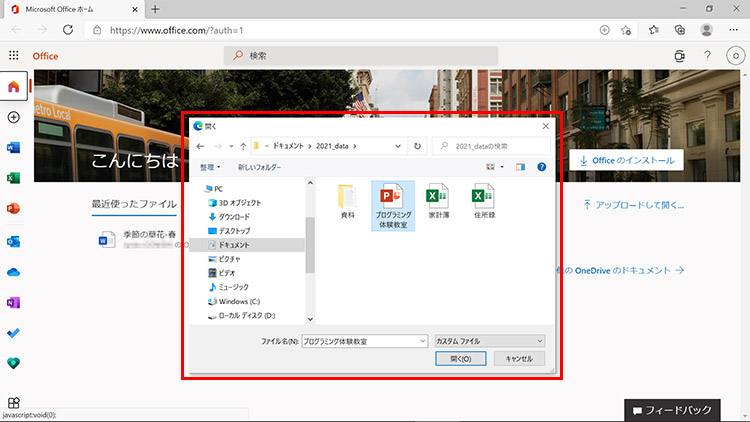The height and width of the screenshot is (422, 750).
Task: Click the キャンセル button
Action: 520,358
